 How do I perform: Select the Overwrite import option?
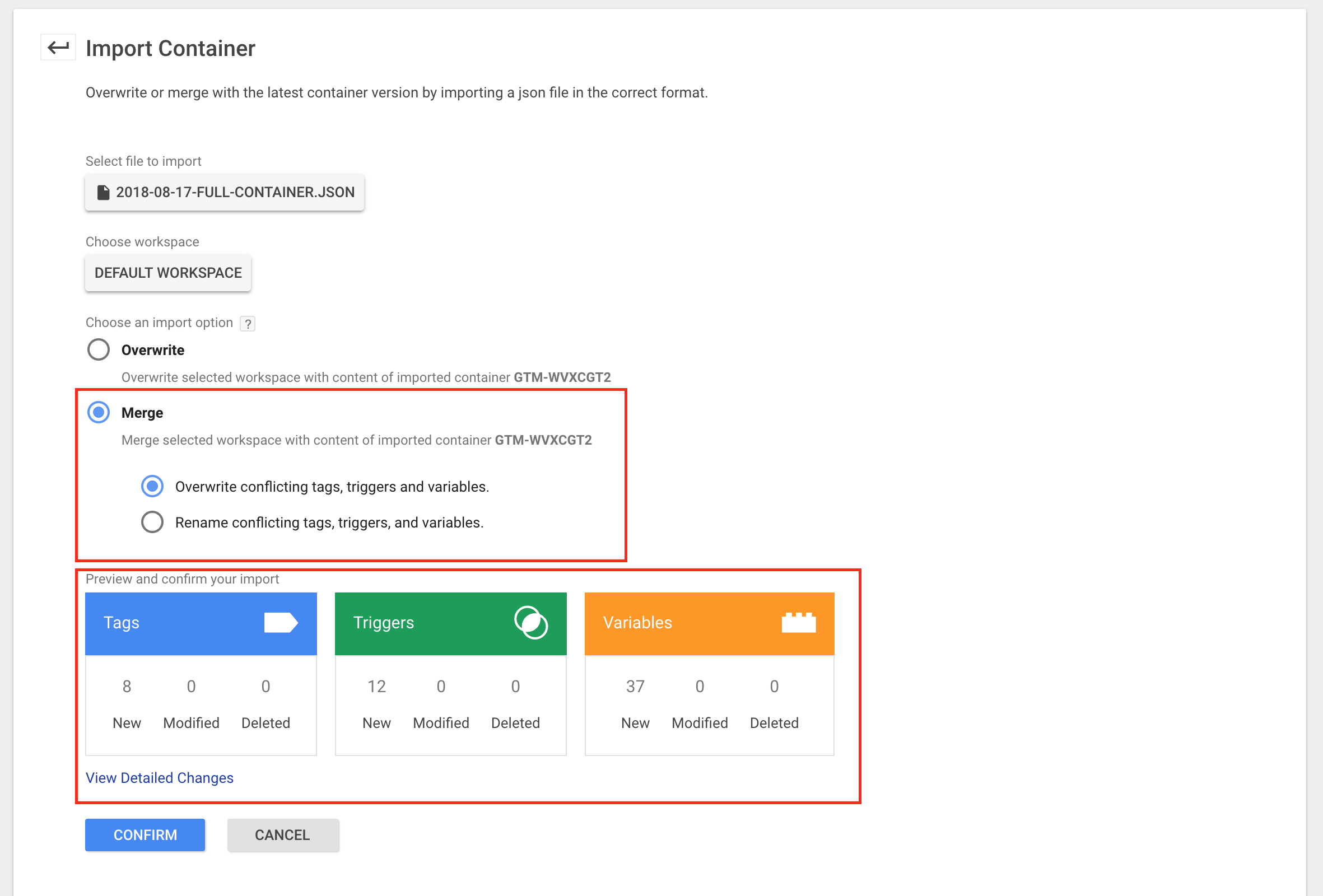(x=99, y=349)
